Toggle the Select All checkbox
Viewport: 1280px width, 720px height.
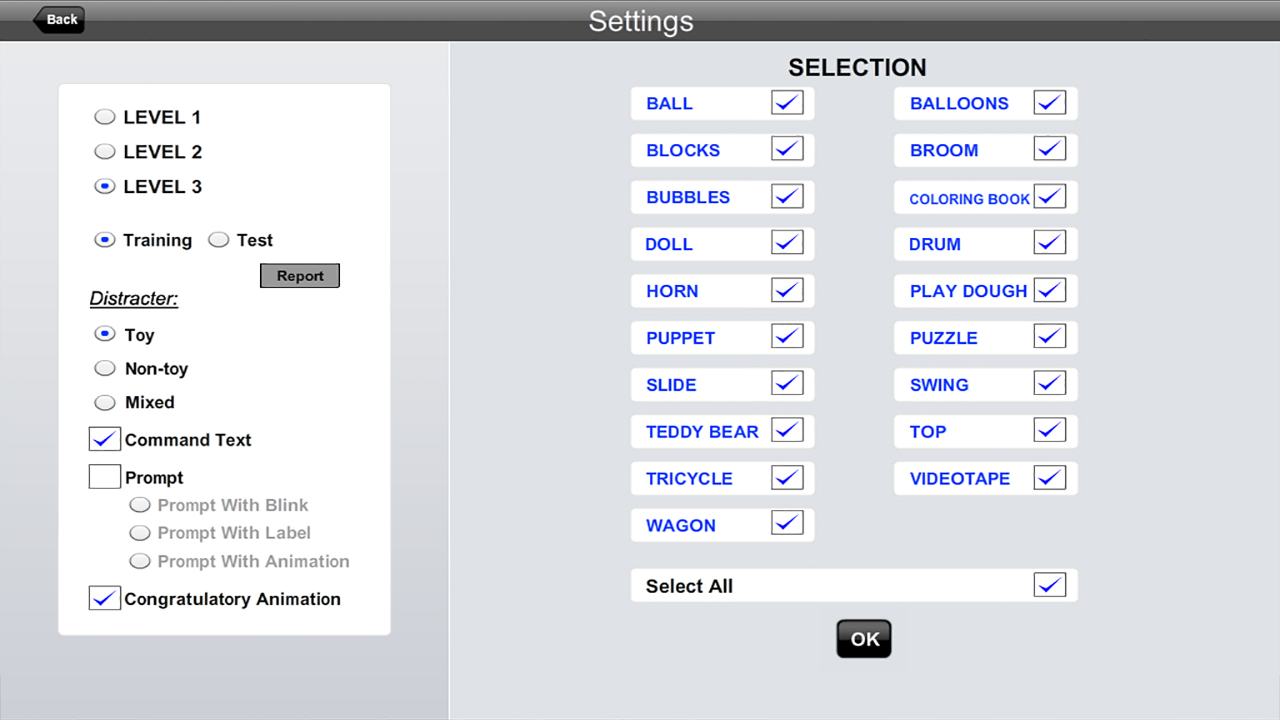click(x=1050, y=585)
